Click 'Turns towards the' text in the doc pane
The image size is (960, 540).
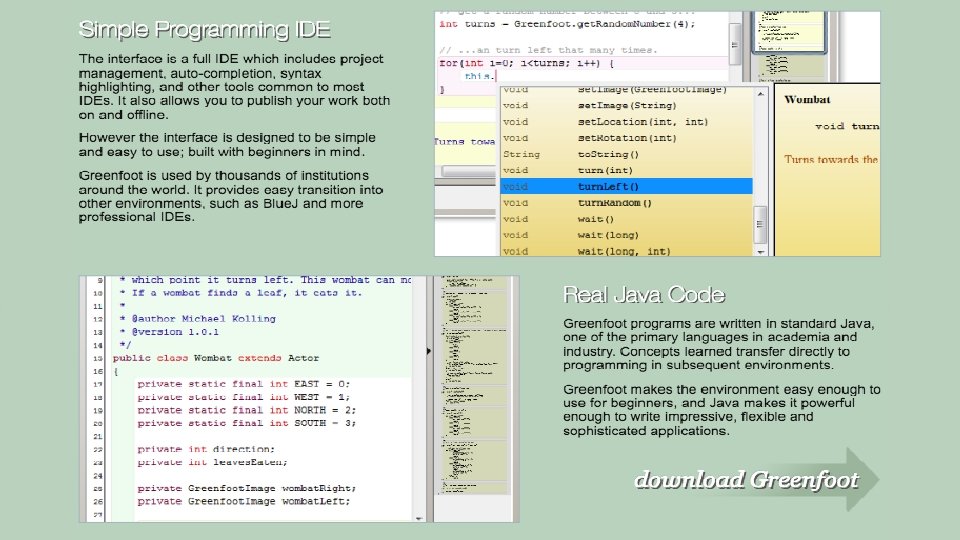(831, 159)
